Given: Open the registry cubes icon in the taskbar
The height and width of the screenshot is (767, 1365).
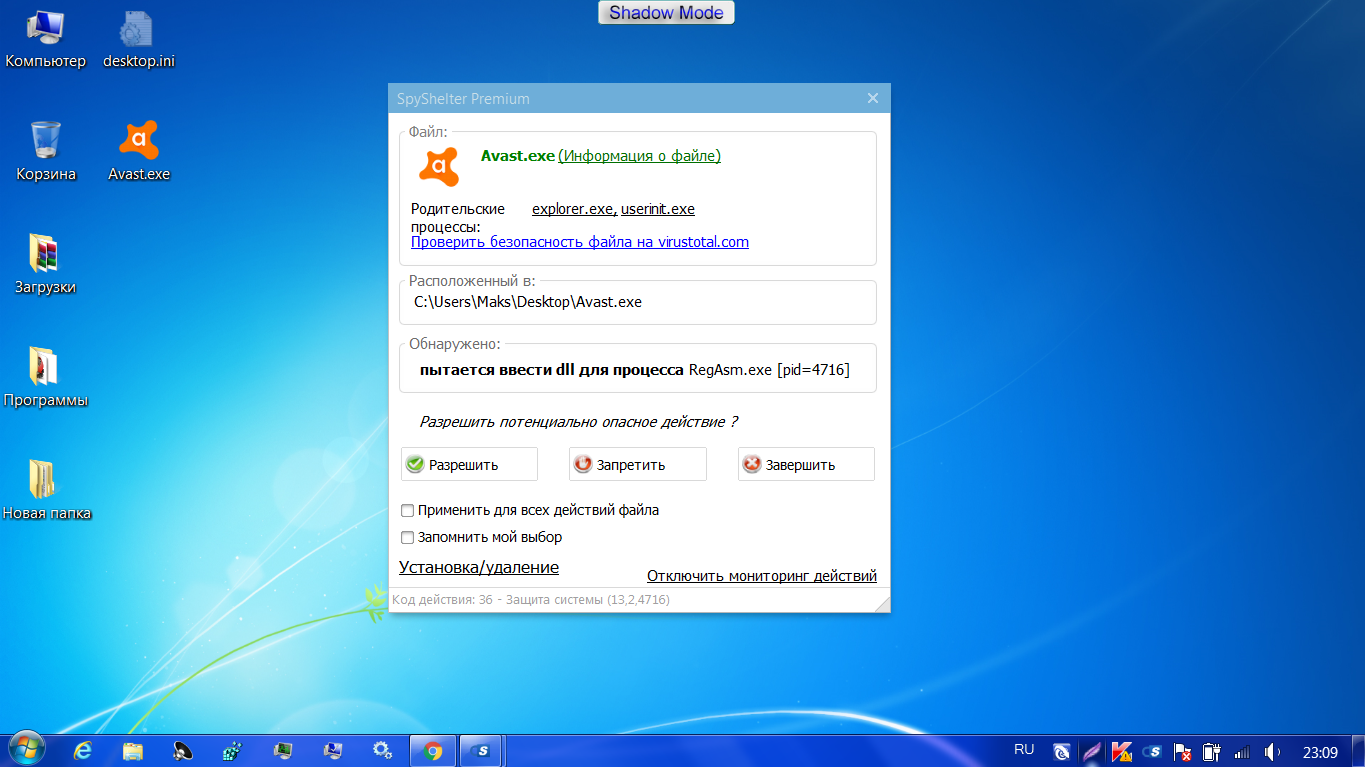Looking at the screenshot, I should pyautogui.click(x=233, y=750).
